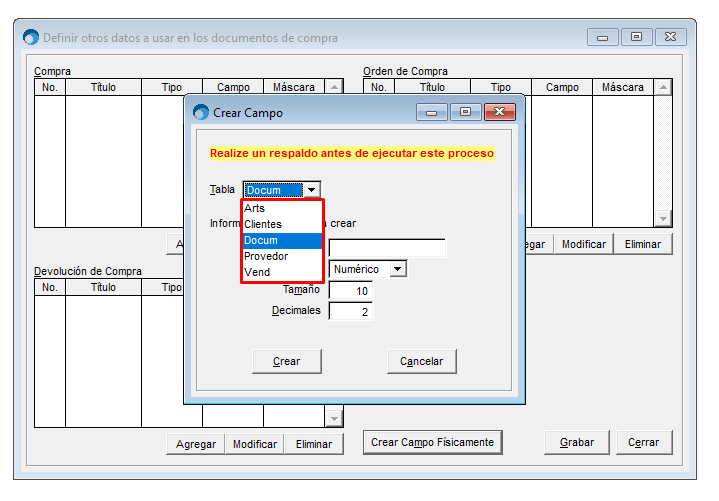Click the main window title bar icon
The width and height of the screenshot is (719, 501).
click(x=31, y=37)
